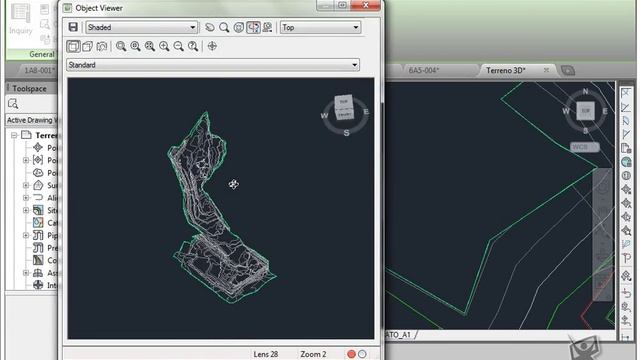This screenshot has height=360, width=640.
Task: Click the last zoom magnifier icon in row
Action: [x=193, y=46]
